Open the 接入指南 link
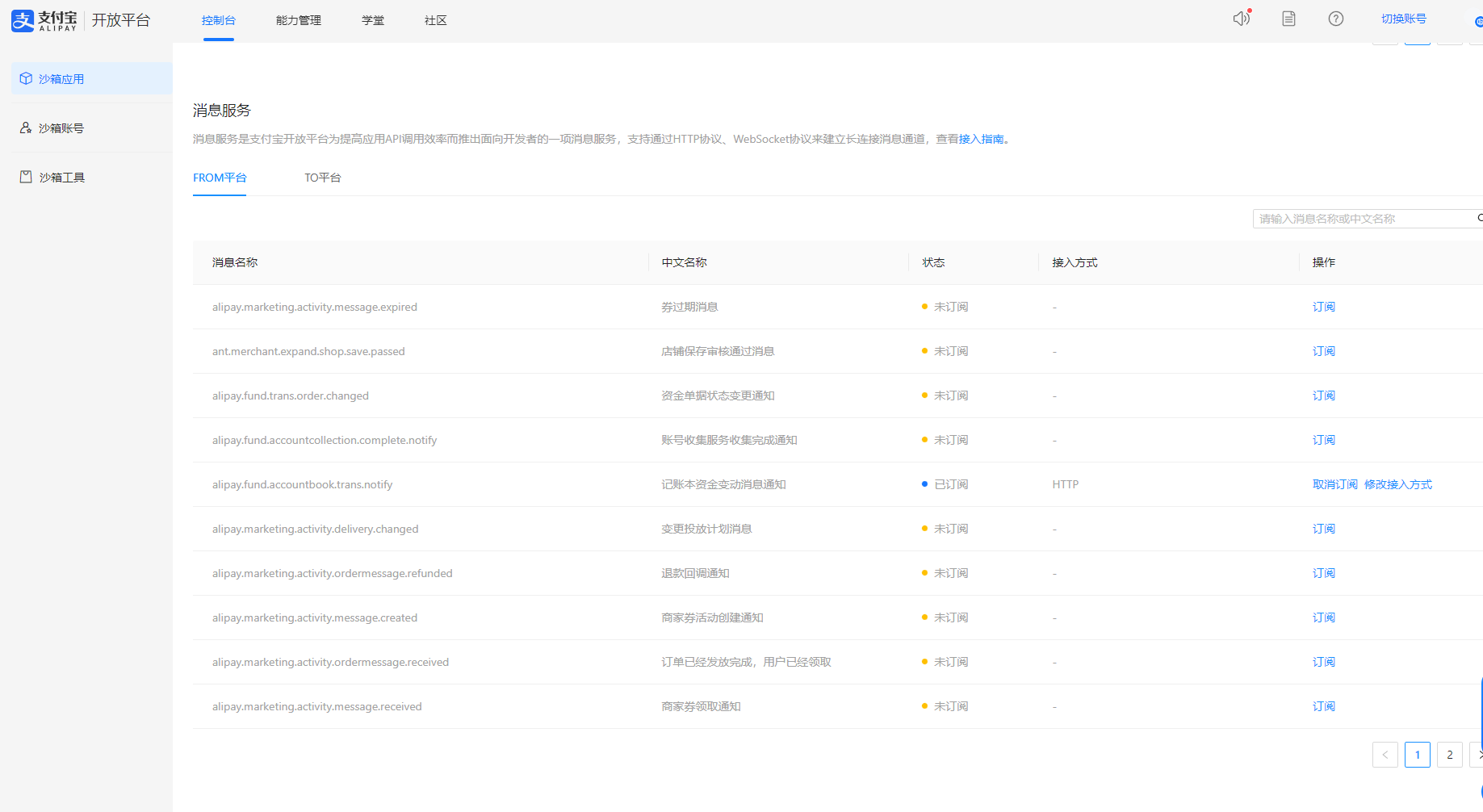Image resolution: width=1483 pixels, height=812 pixels. (x=982, y=139)
